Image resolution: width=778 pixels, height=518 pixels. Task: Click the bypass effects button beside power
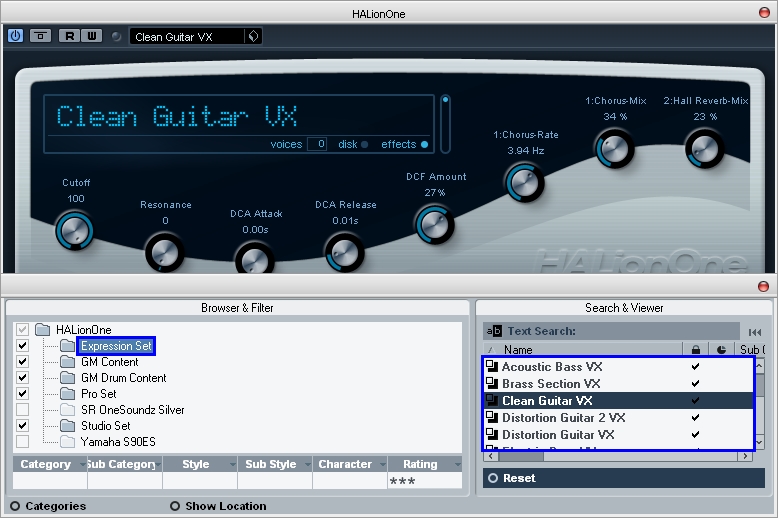[x=40, y=36]
